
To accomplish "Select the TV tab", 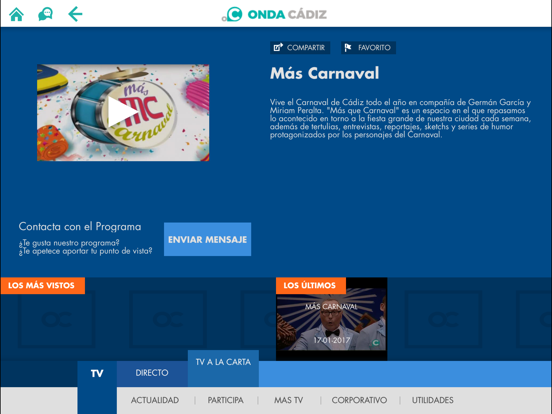I will [x=97, y=374].
